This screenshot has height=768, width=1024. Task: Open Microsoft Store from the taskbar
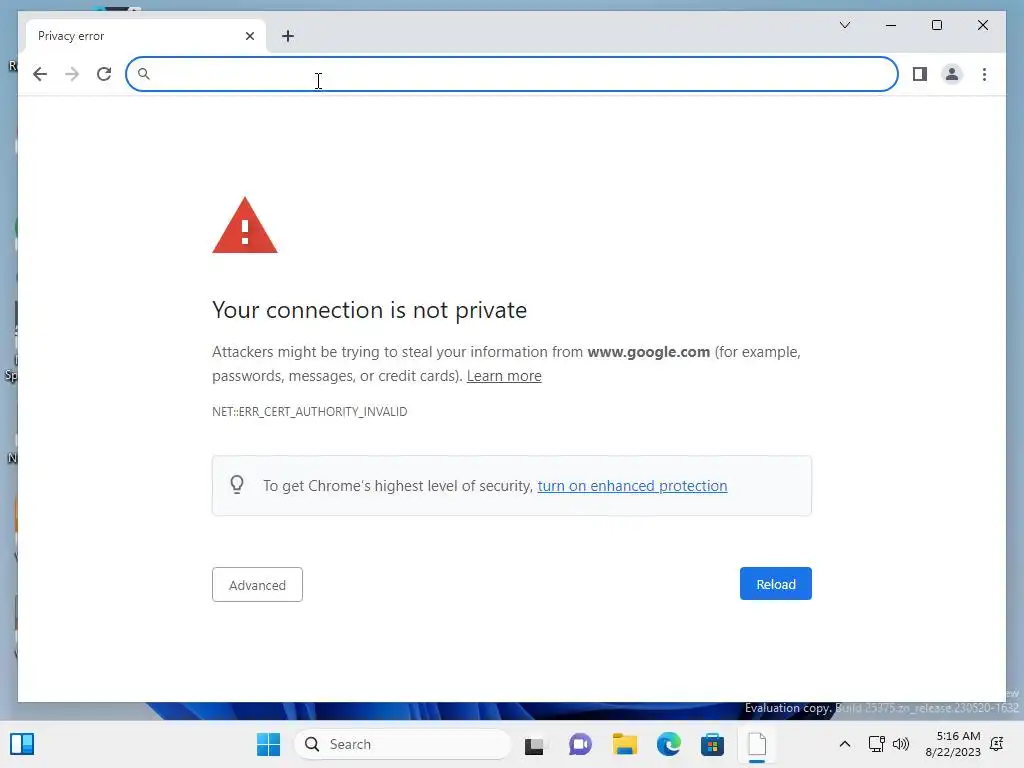(712, 744)
